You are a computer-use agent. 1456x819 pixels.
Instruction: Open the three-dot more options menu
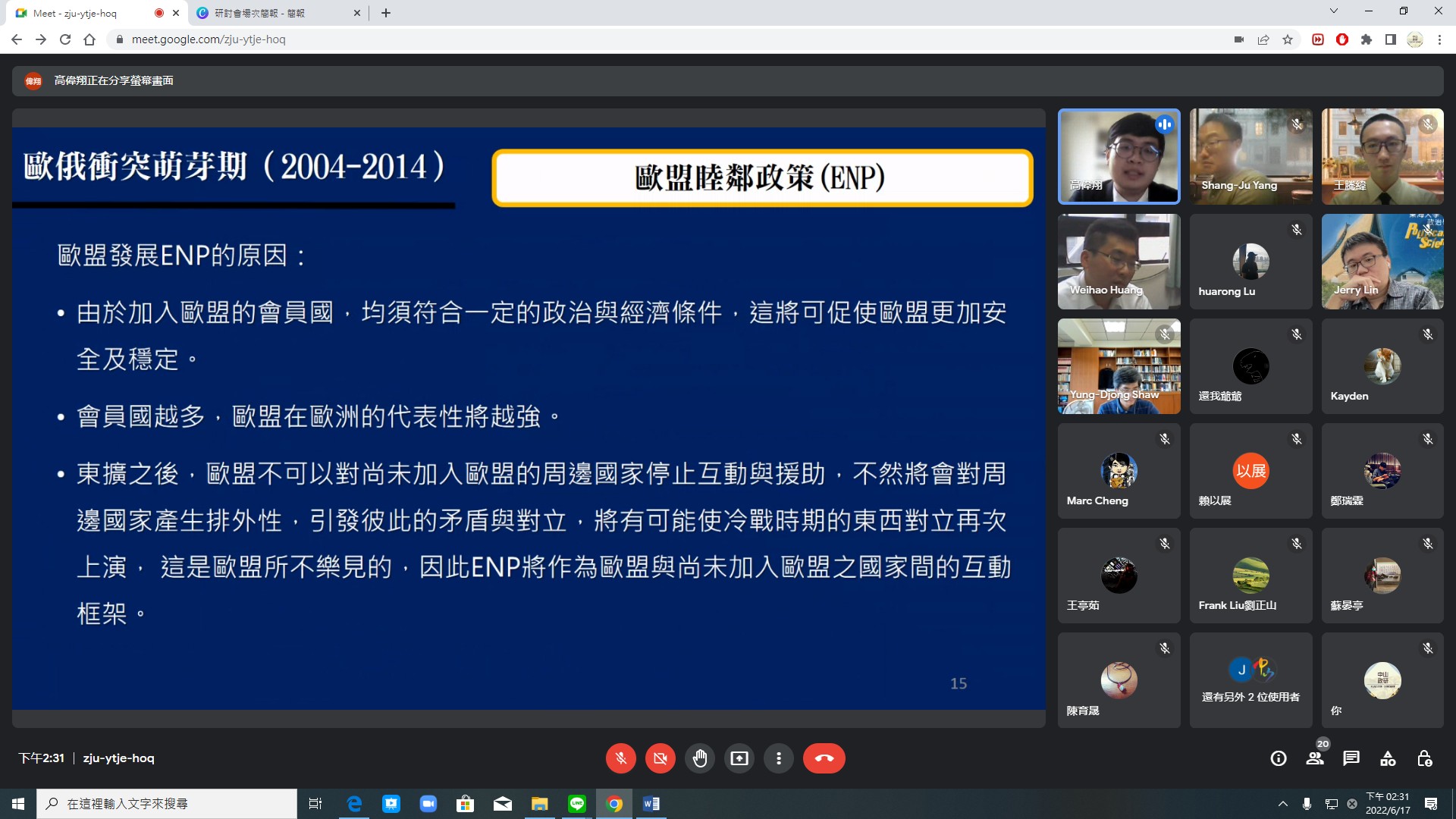(778, 758)
